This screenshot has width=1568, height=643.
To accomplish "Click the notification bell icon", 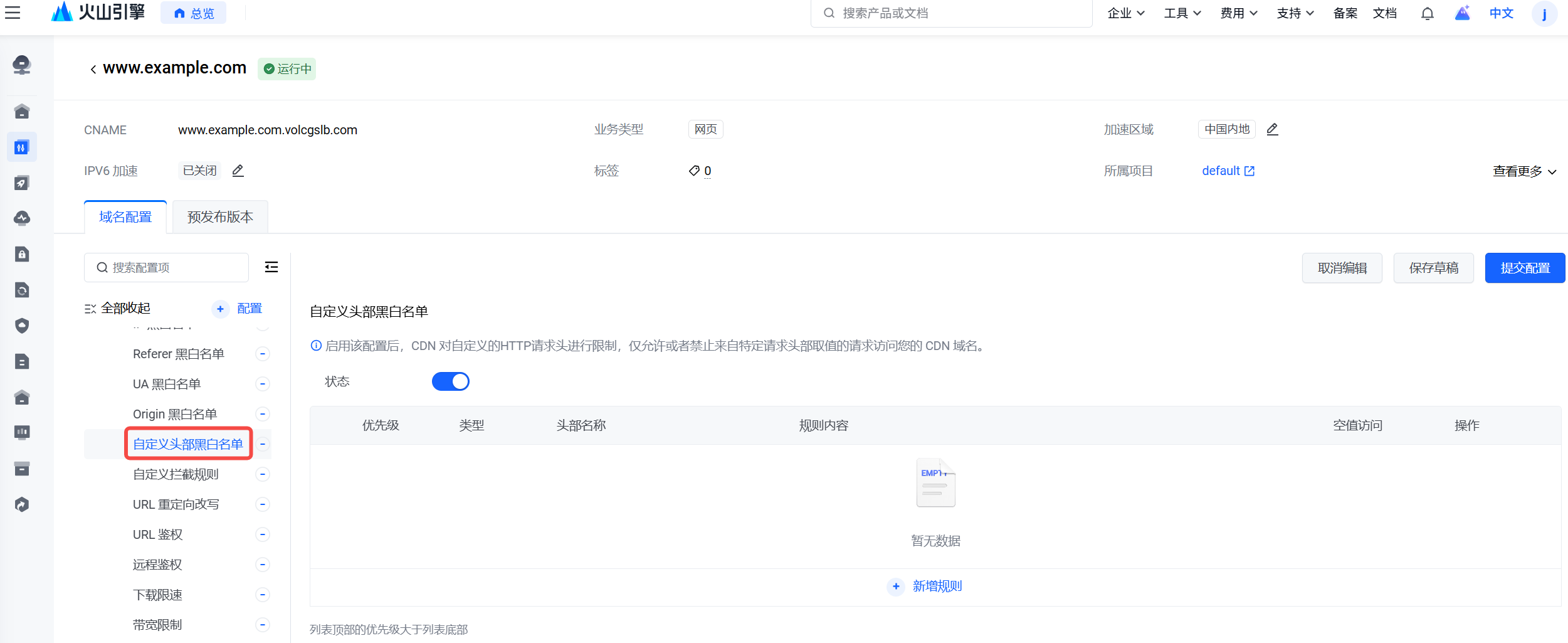I will pyautogui.click(x=1427, y=13).
